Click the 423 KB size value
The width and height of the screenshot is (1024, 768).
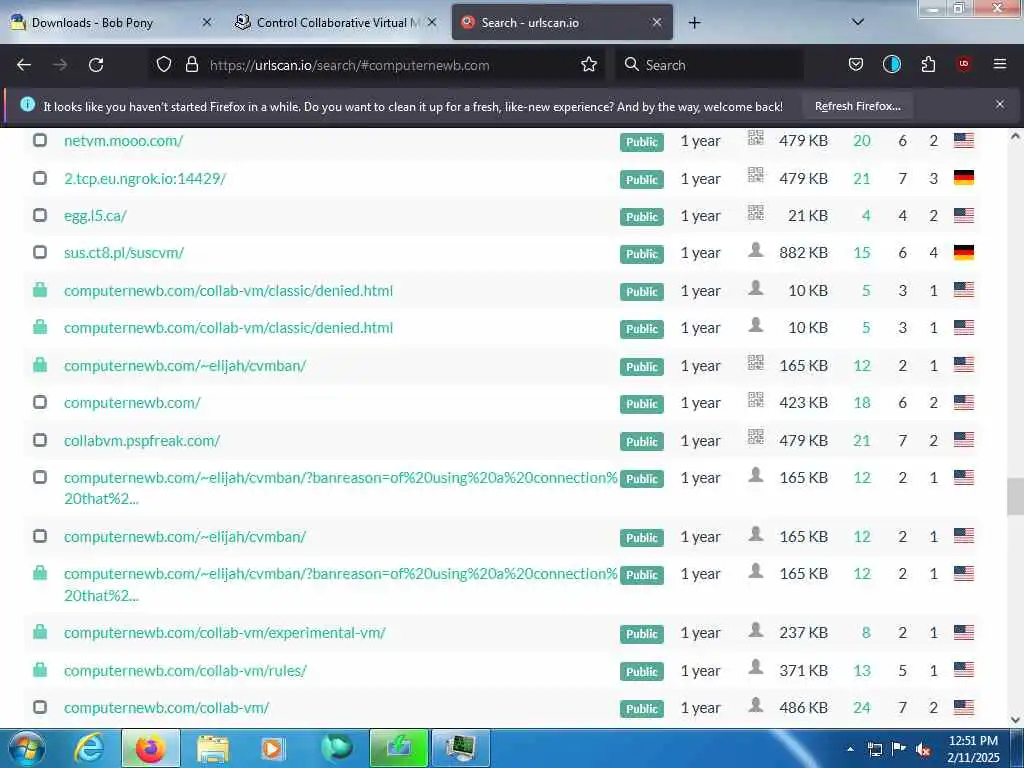coord(803,403)
